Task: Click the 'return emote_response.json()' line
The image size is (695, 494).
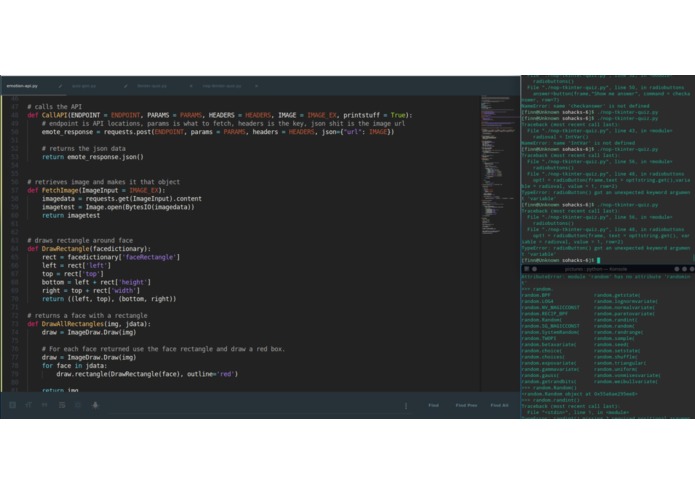Action: tap(93, 157)
